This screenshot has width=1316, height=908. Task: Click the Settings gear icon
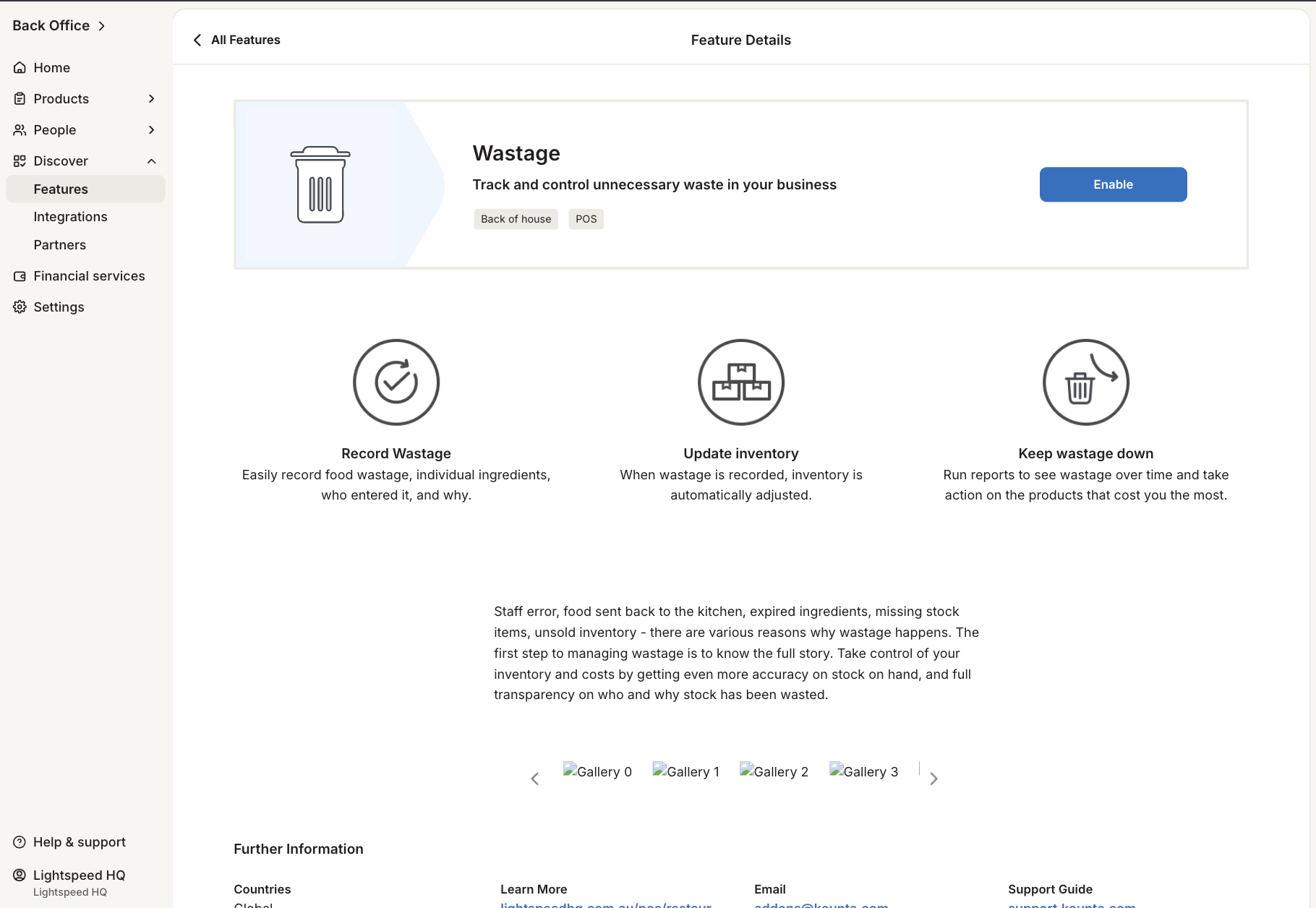pyautogui.click(x=20, y=307)
